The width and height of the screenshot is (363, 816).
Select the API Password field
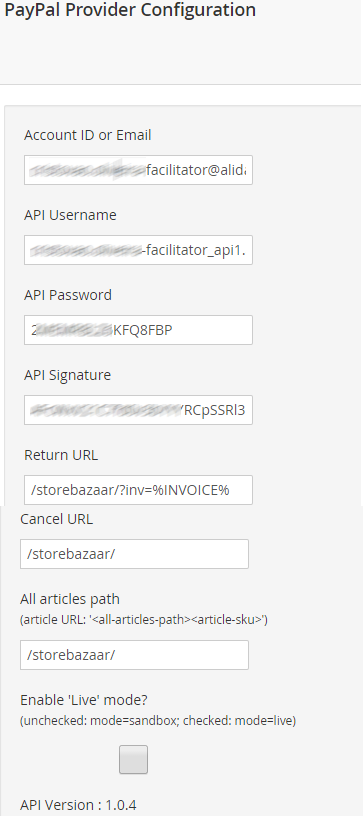(x=138, y=329)
